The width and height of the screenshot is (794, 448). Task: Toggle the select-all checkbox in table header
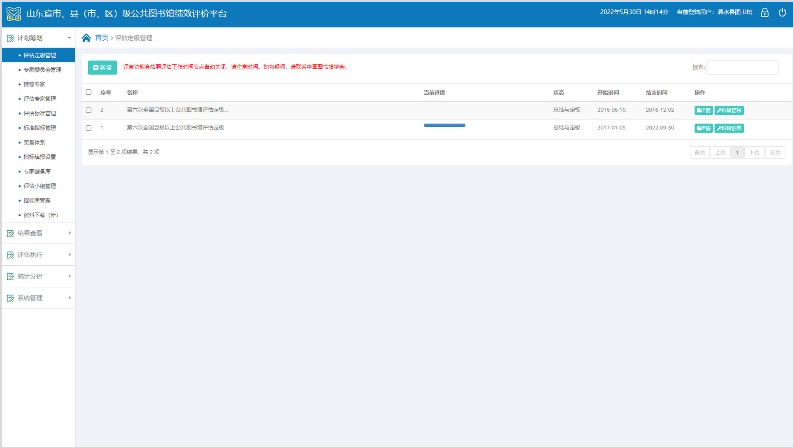pos(88,92)
